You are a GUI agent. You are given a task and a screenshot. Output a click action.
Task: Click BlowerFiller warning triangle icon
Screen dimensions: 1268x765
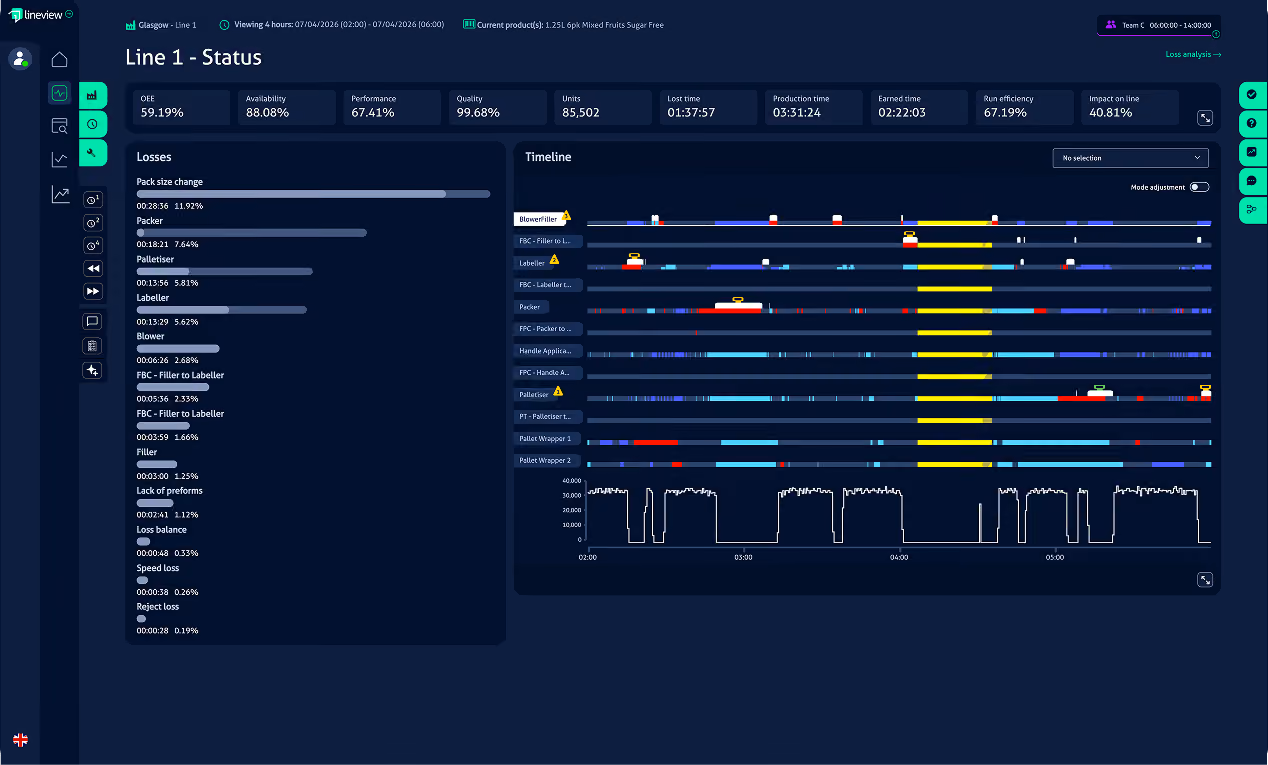566,215
